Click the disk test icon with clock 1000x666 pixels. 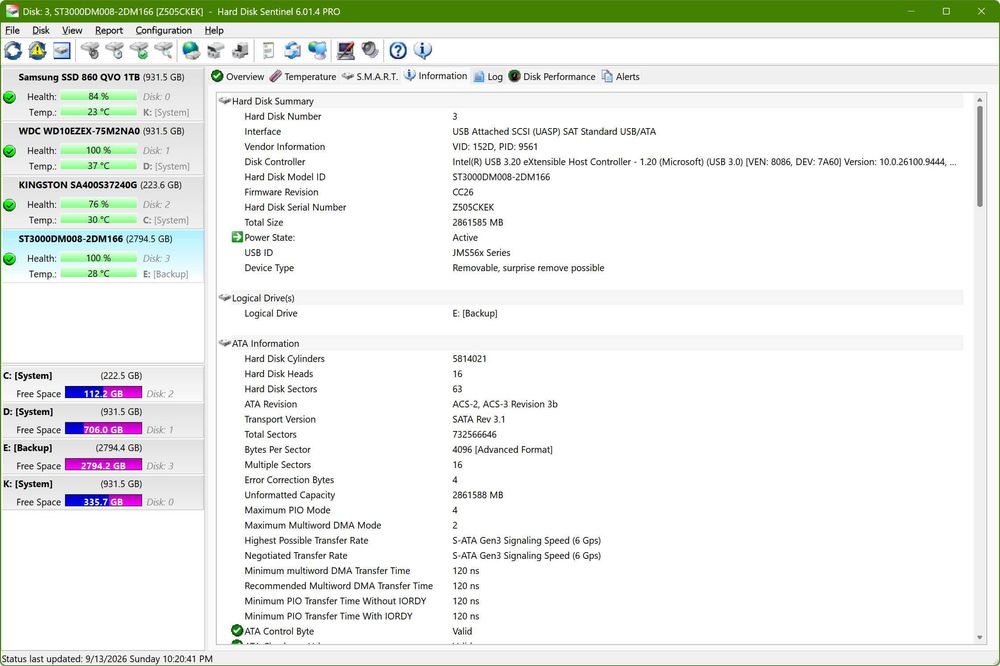115,50
